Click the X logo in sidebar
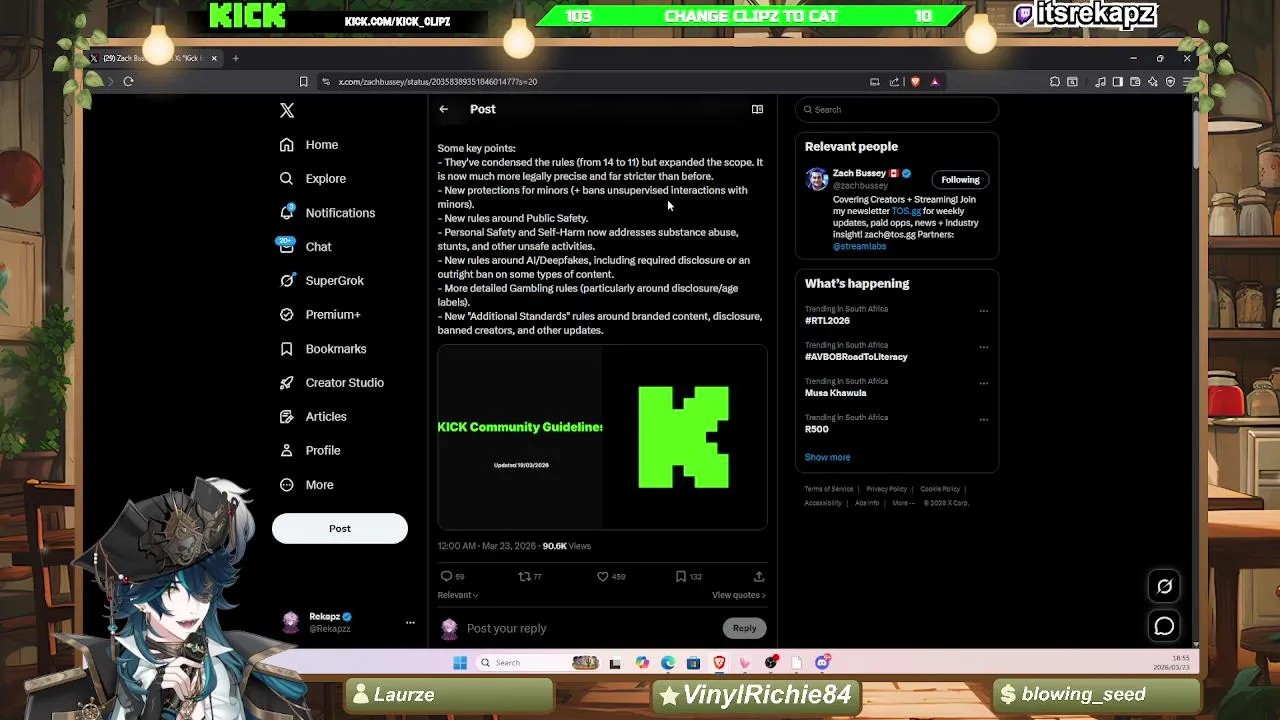Screen dimensions: 1280x720 point(287,111)
